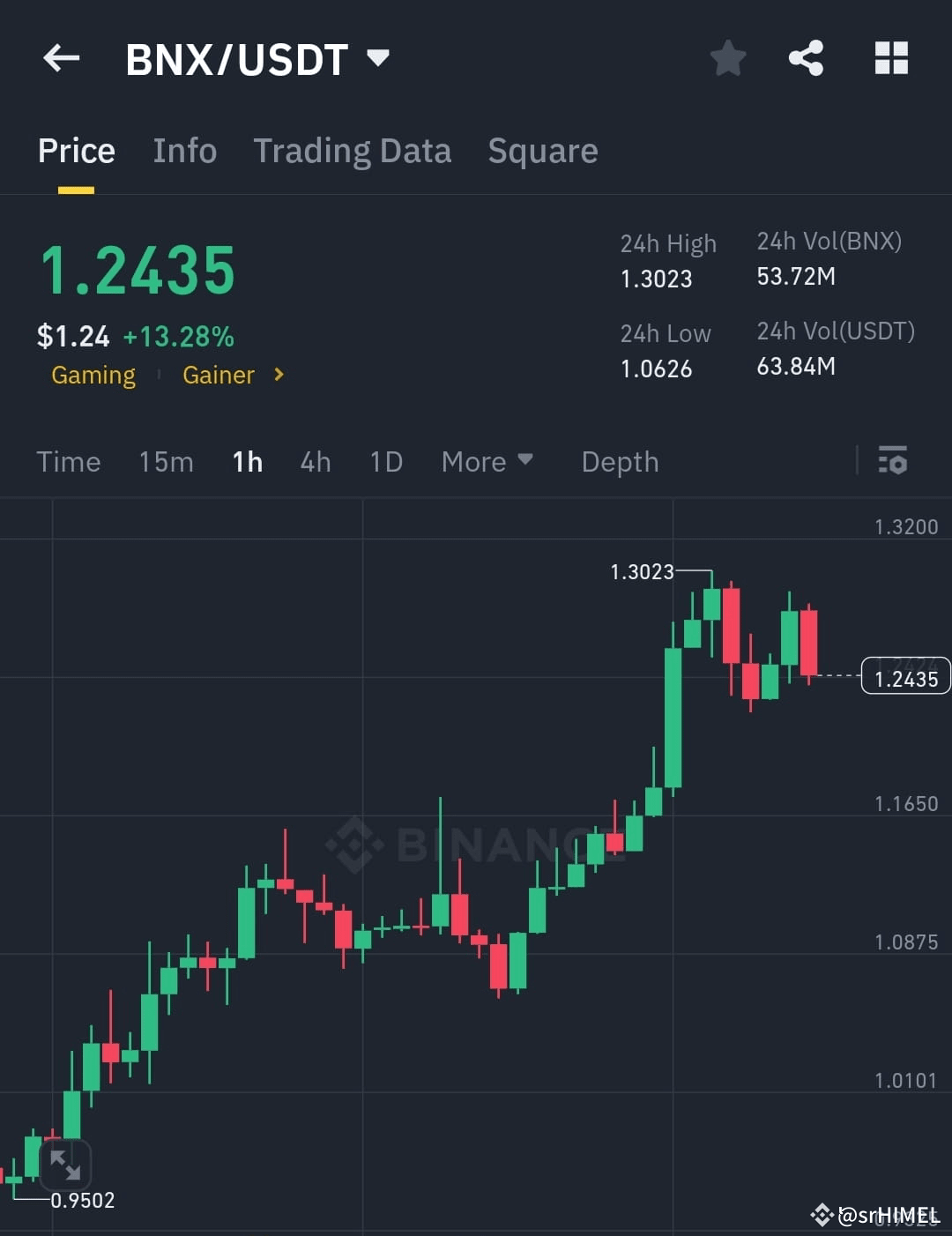Open the Depth view

click(620, 461)
